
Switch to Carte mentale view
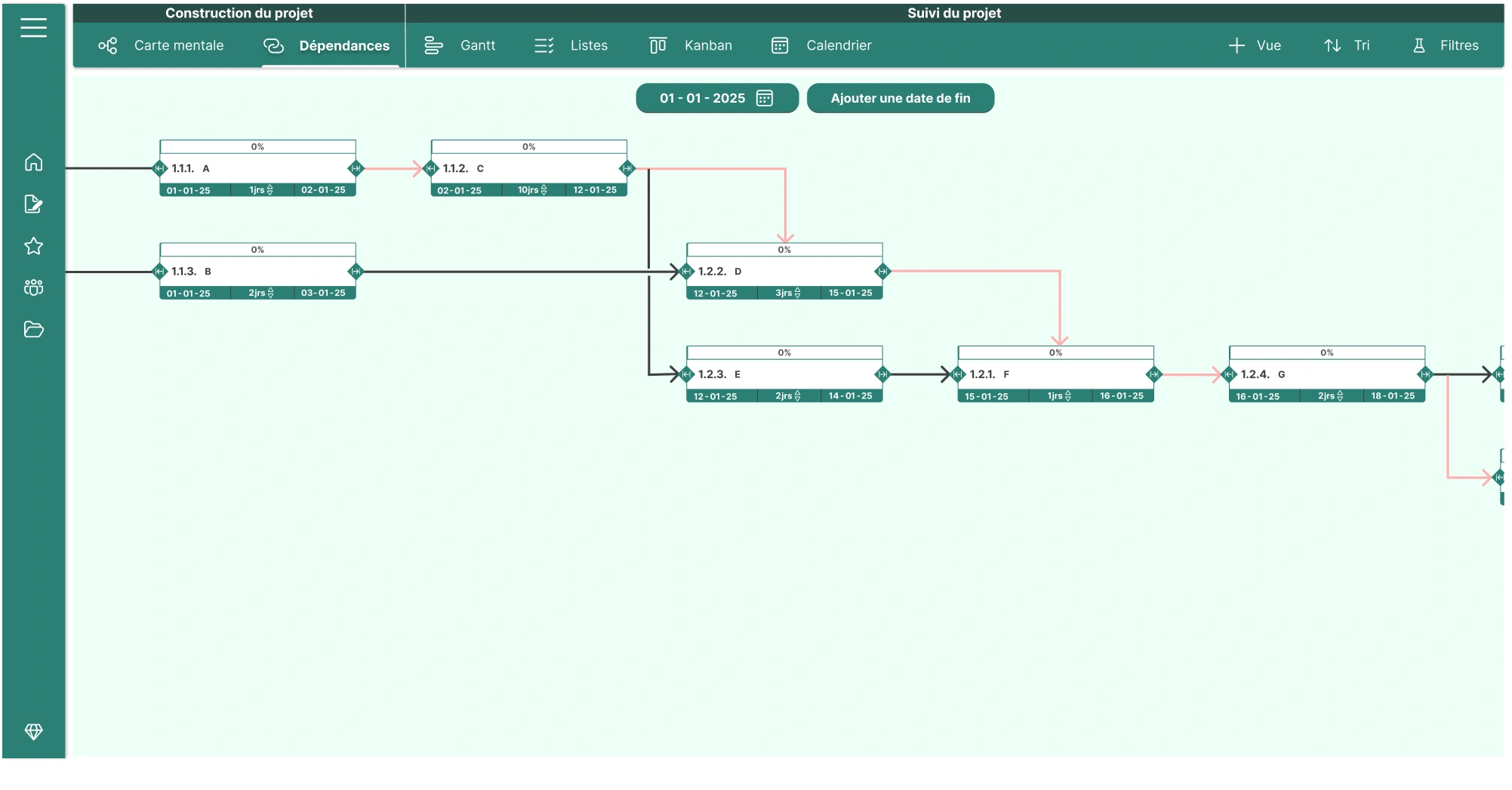(161, 45)
